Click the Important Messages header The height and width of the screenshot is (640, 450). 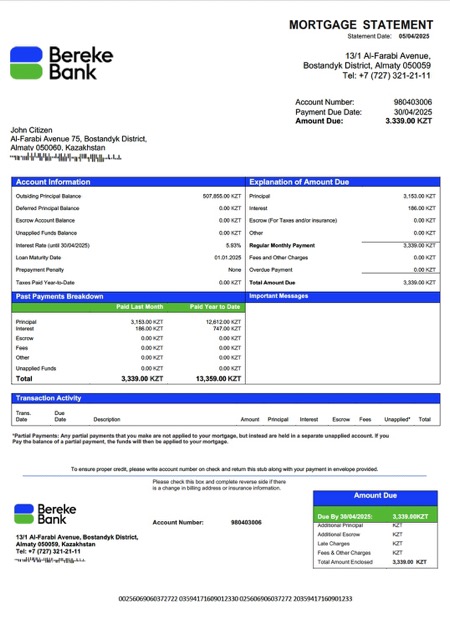(343, 297)
